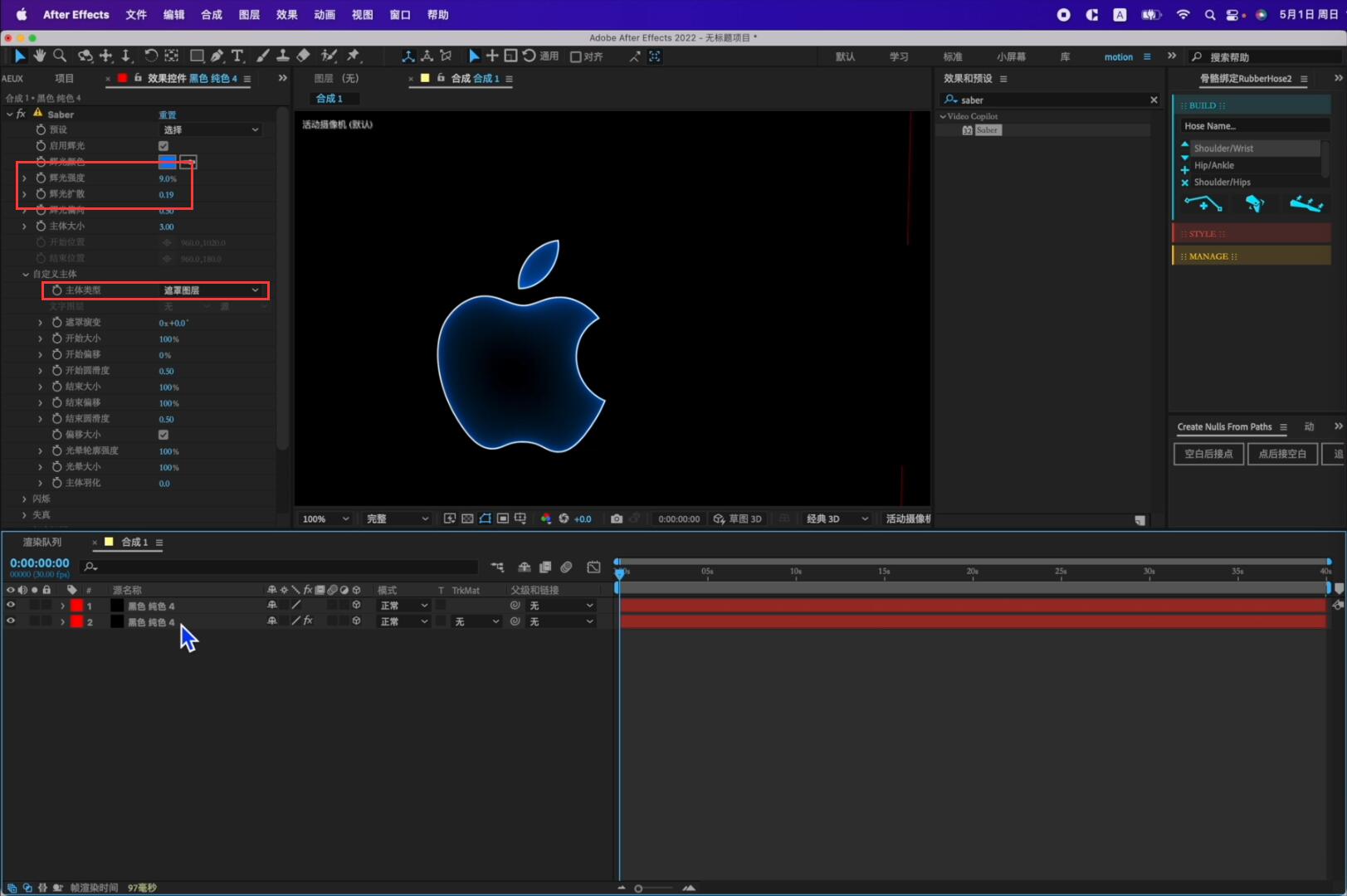This screenshot has width=1347, height=896.
Task: Expand the 闪烁 group
Action: (24, 499)
